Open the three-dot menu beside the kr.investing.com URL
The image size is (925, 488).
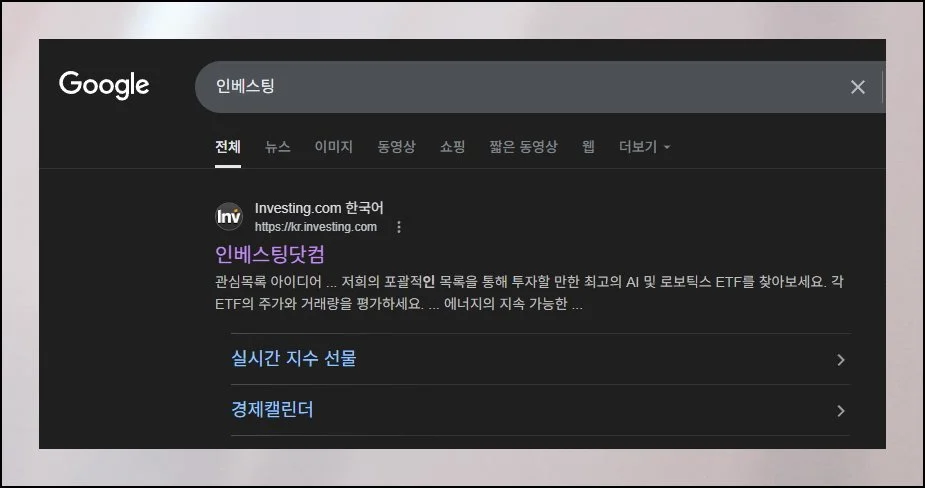pyautogui.click(x=399, y=227)
